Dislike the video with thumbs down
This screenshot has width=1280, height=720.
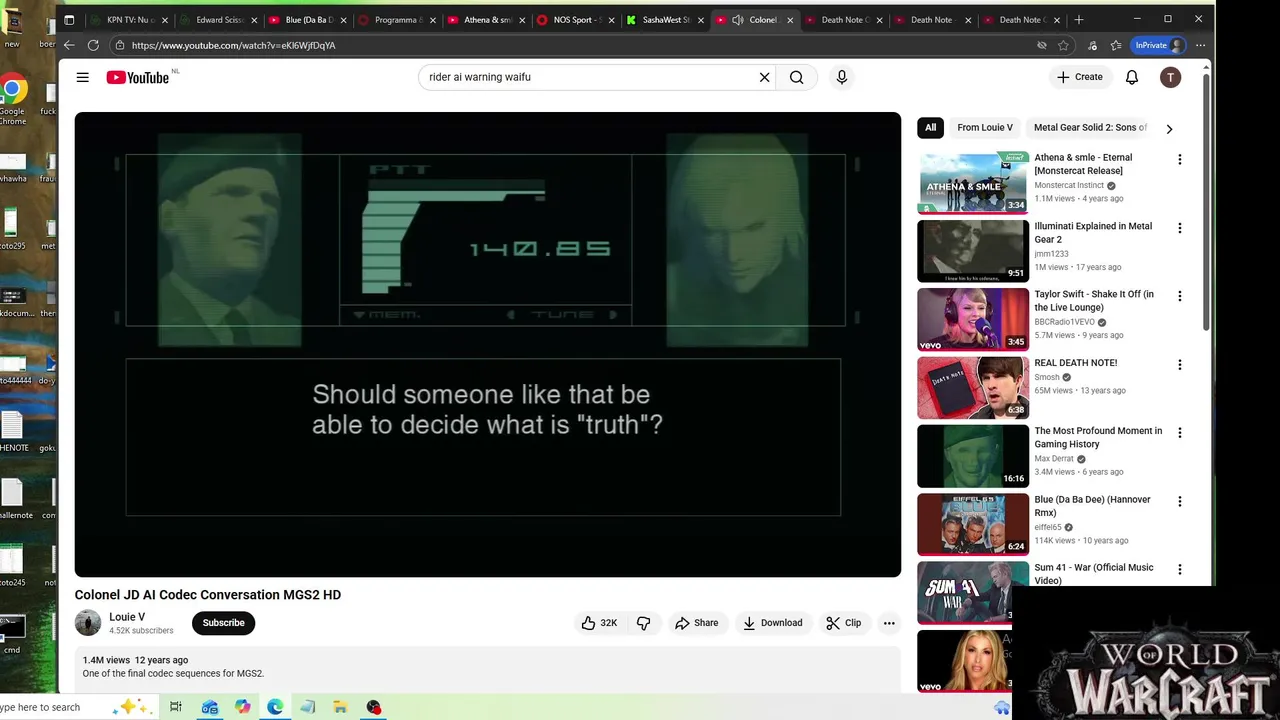coord(643,623)
